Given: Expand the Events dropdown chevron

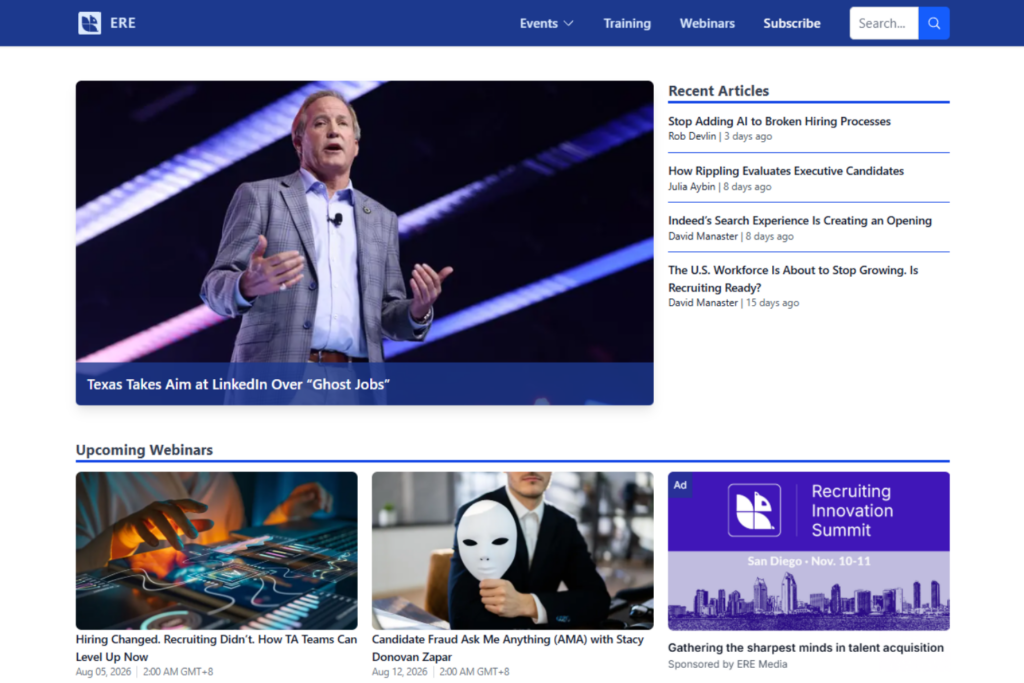Looking at the screenshot, I should (569, 24).
